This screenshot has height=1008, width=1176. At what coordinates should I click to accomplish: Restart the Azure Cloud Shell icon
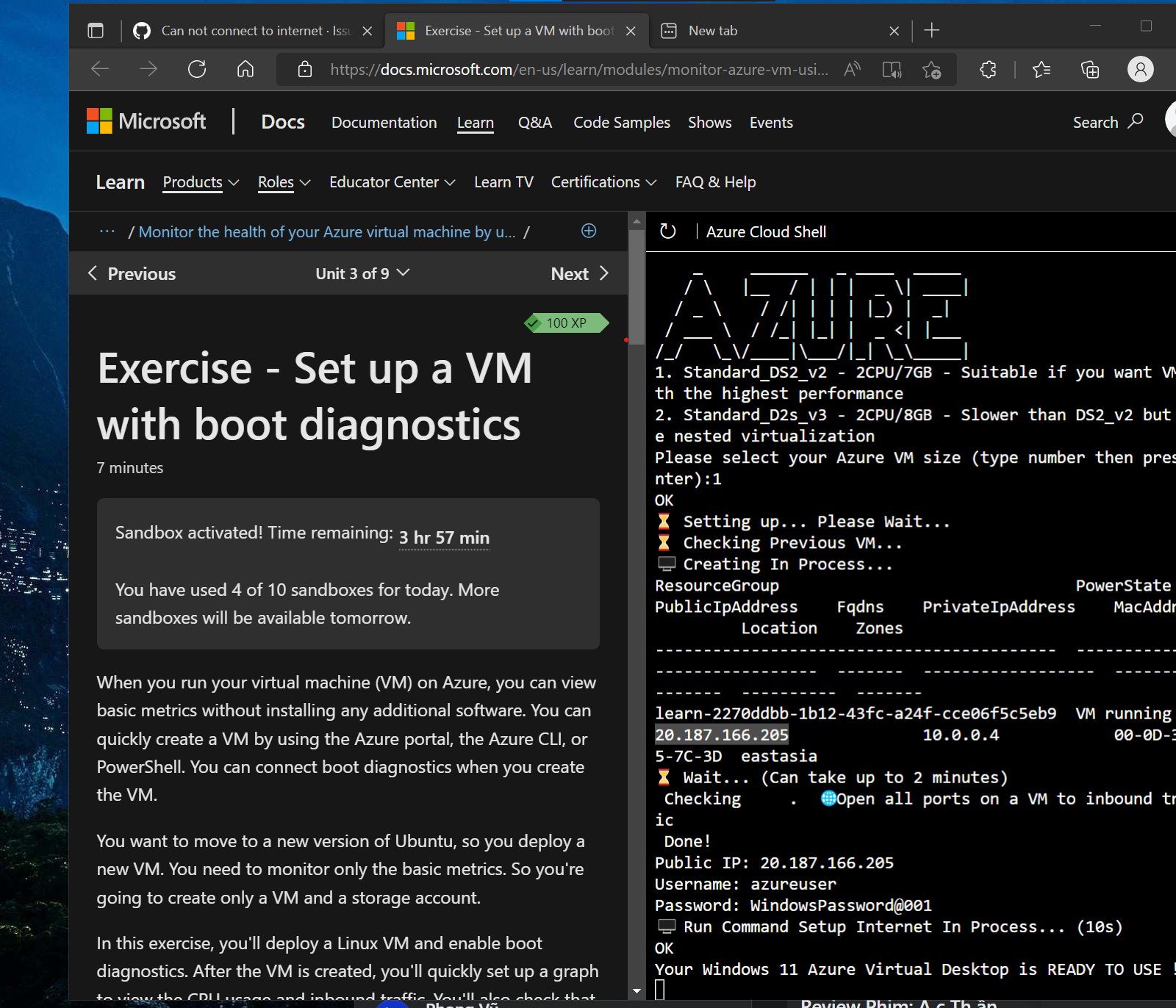[x=667, y=231]
